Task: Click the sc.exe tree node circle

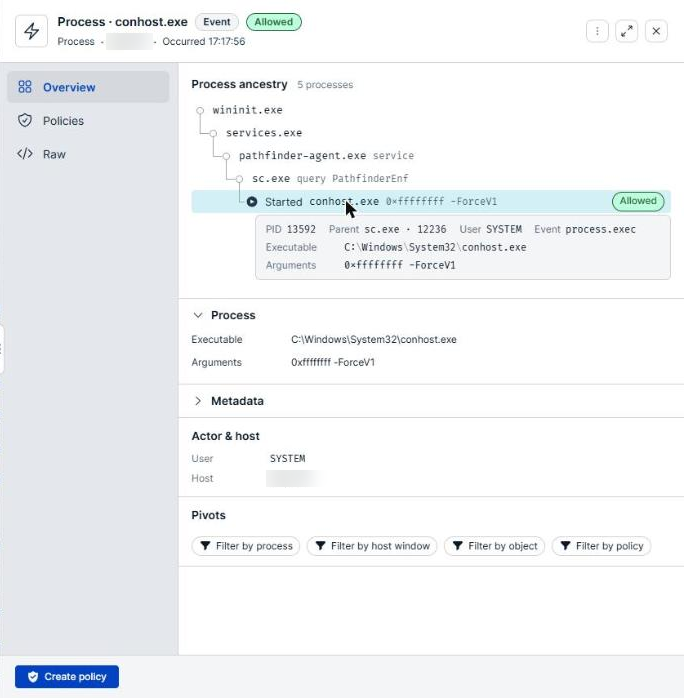Action: click(x=239, y=179)
